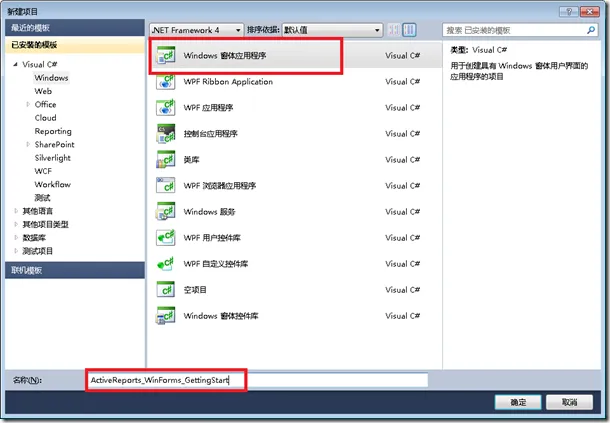610x423 pixels.
Task: Click the WPF 浏览器应用程序 template icon
Action: point(166,186)
